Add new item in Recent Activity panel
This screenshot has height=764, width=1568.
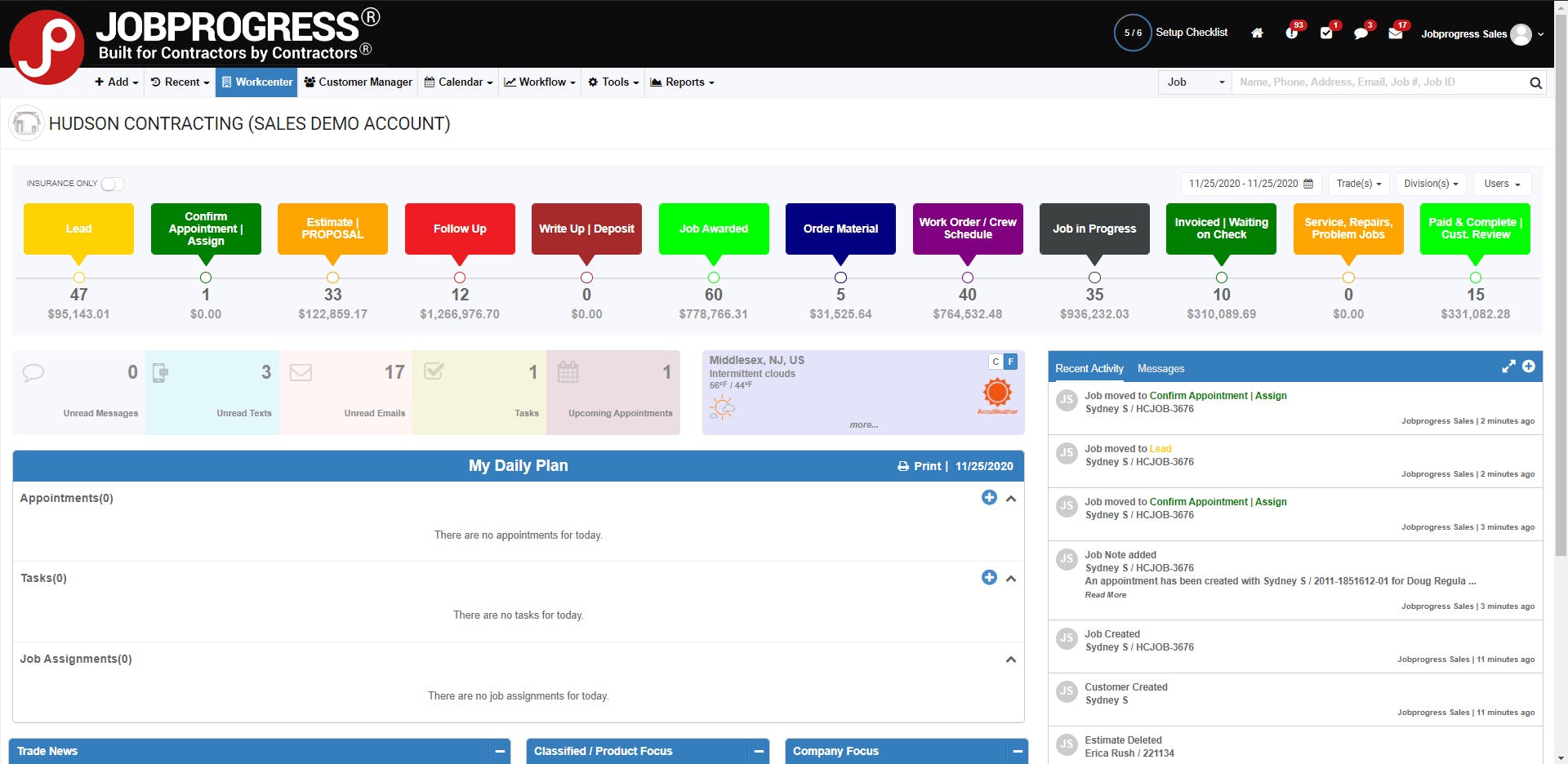click(x=1529, y=367)
